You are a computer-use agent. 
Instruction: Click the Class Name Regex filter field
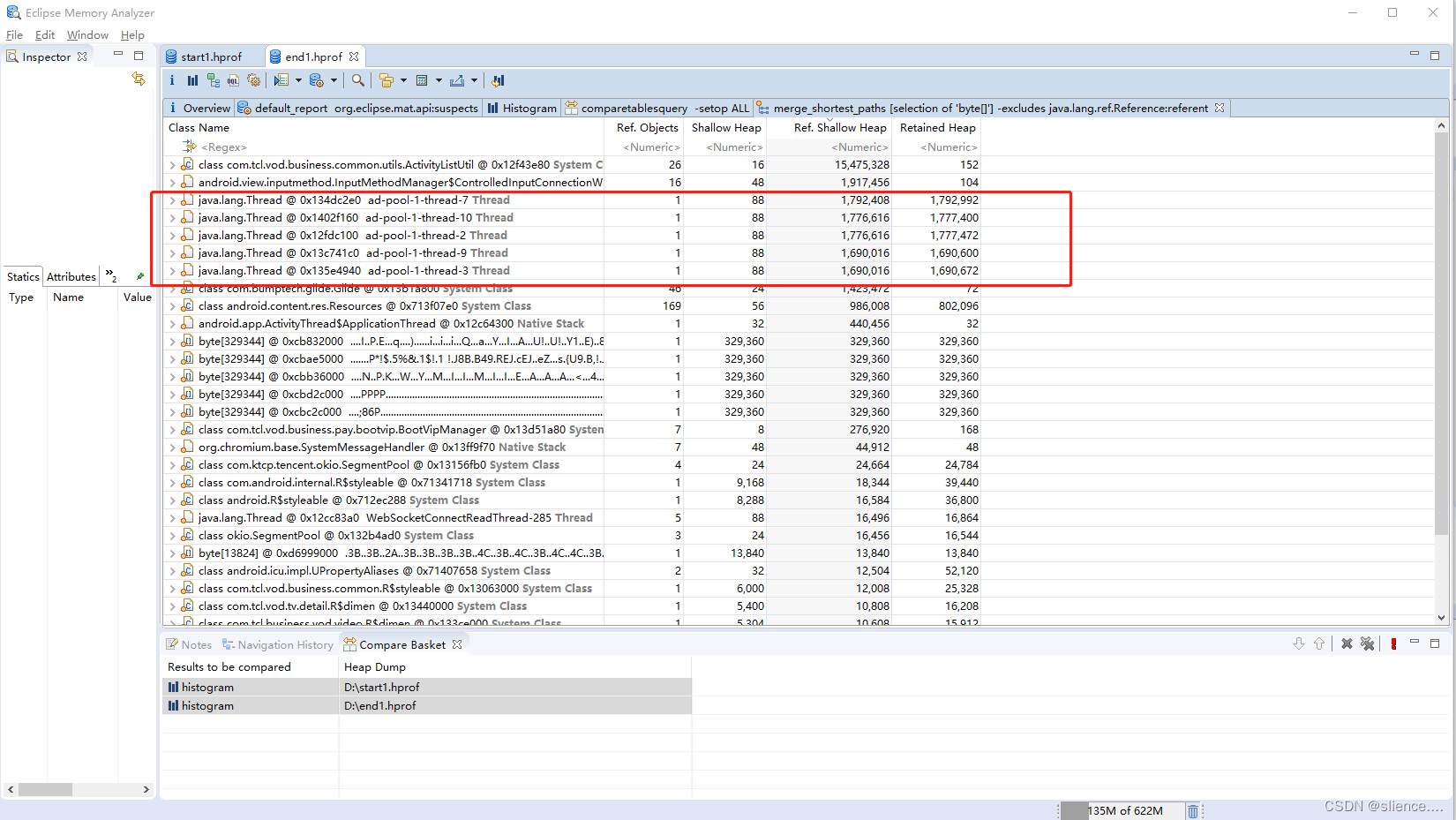click(384, 147)
